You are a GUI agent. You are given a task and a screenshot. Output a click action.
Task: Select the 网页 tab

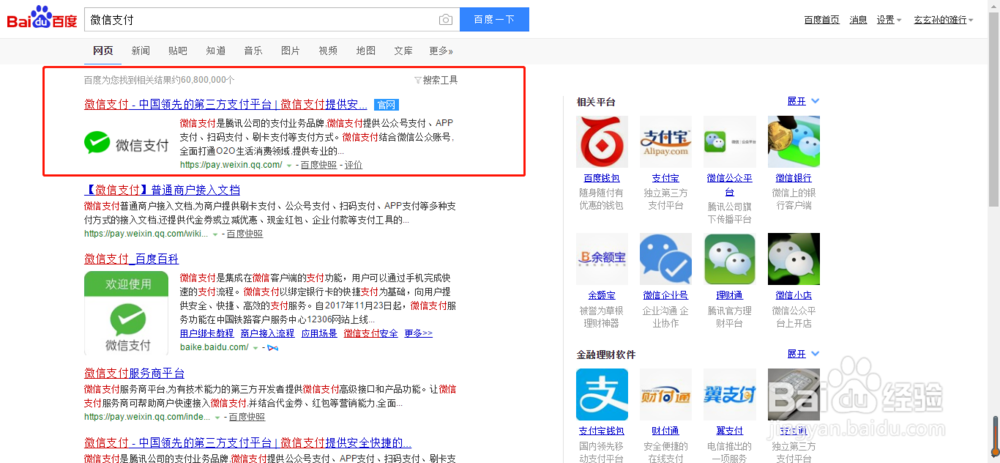[x=103, y=51]
